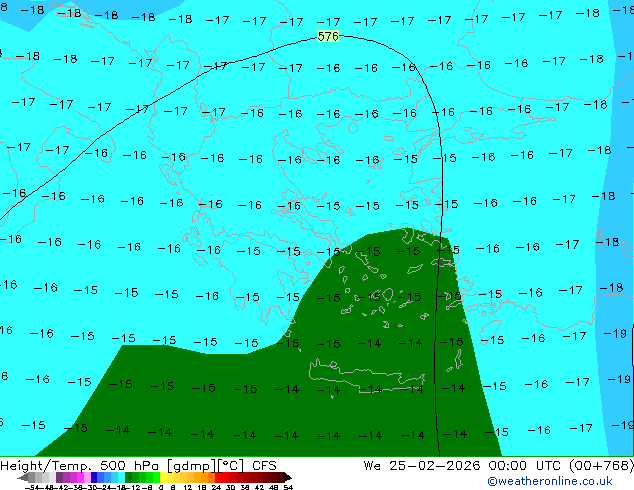Pick the yellow swatch in the temperature legend
This screenshot has width=634, height=490.
(x=164, y=478)
